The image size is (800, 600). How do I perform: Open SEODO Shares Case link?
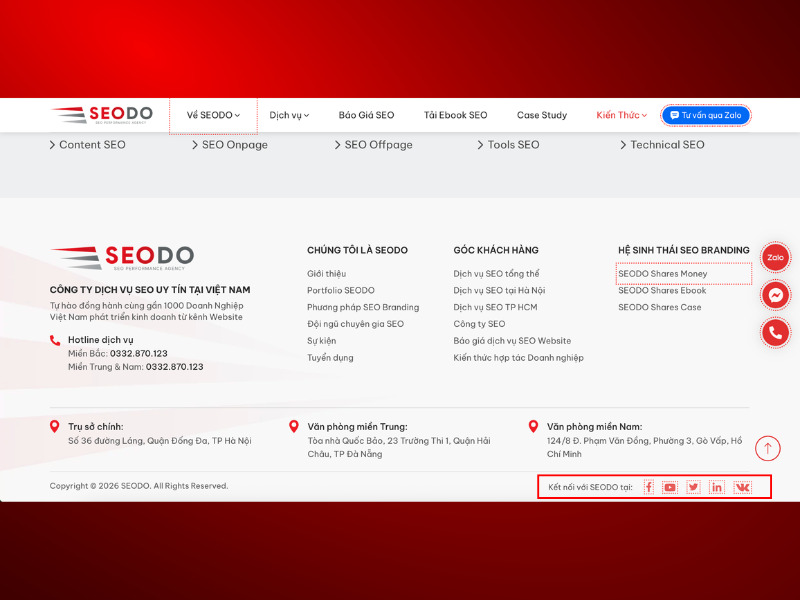click(660, 308)
